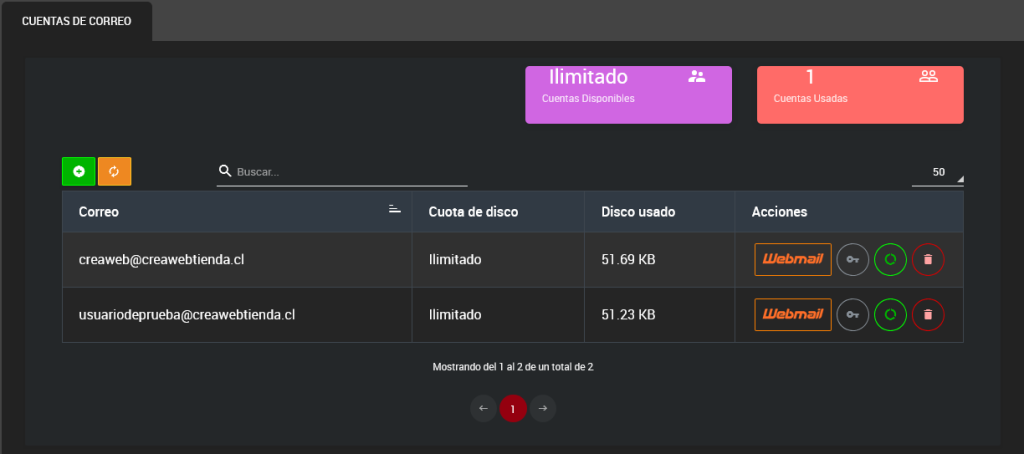Click green circular icon for creaweb account
Screen dimensions: 1024x454
coord(890,260)
